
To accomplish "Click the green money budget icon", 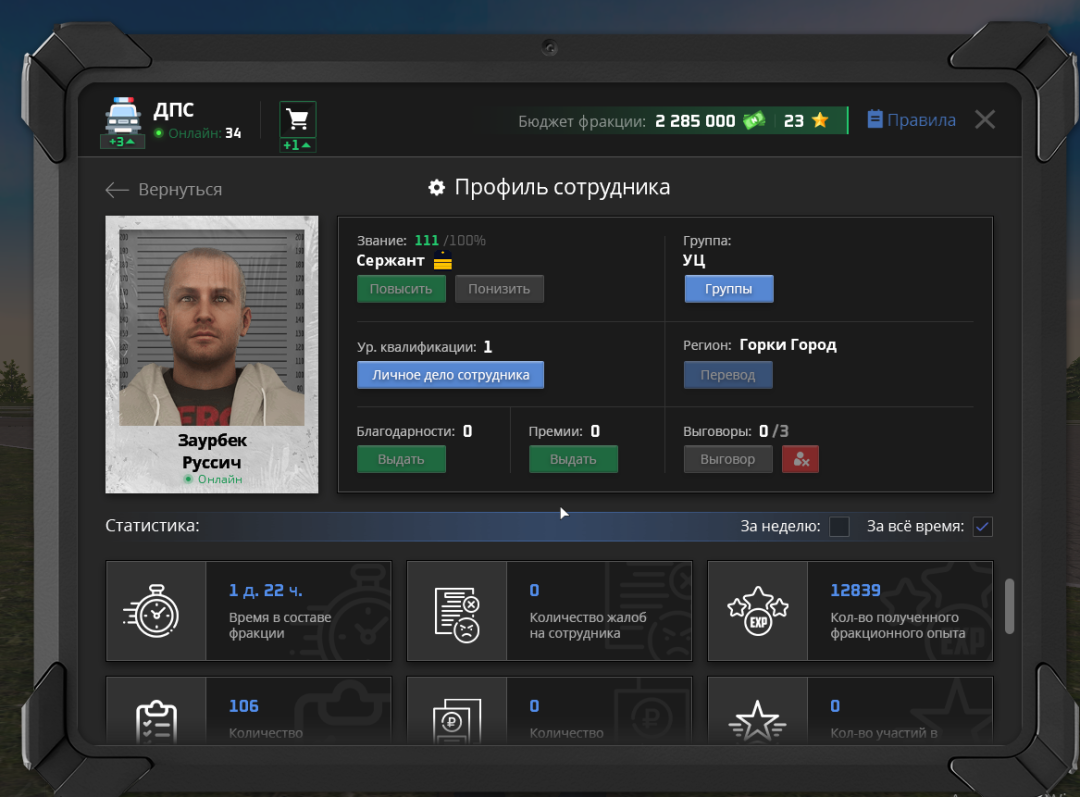I will pos(753,121).
